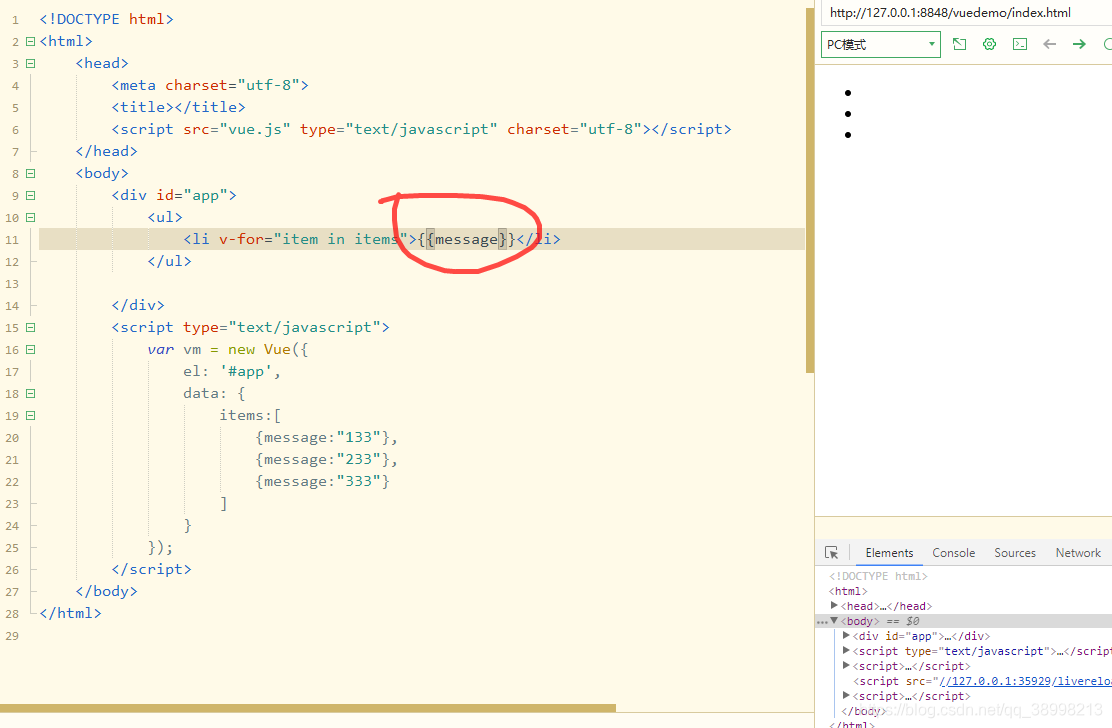Image resolution: width=1112 pixels, height=728 pixels.
Task: Click the var keyword on line 16
Action: [161, 349]
